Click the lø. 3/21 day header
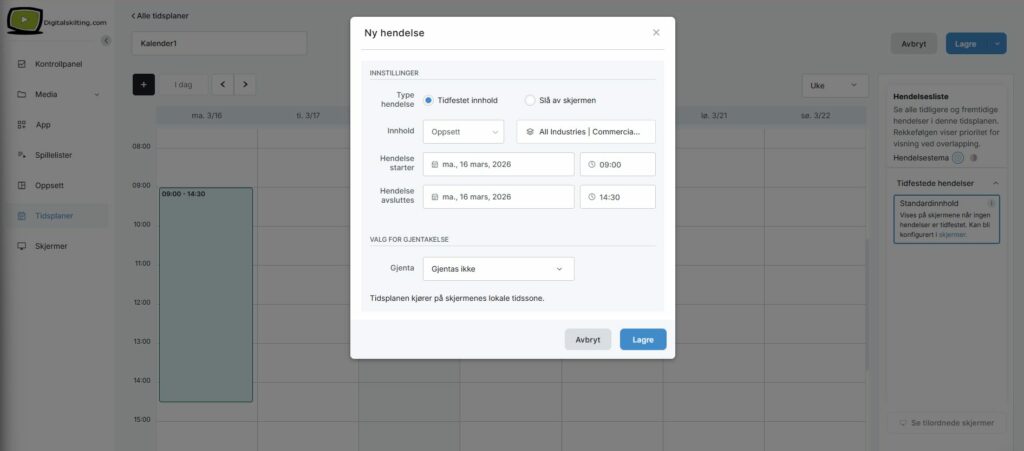 point(714,116)
